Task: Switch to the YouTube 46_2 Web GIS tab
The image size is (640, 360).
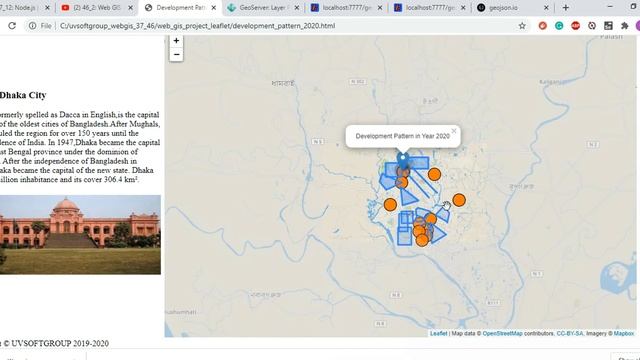Action: (x=97, y=8)
